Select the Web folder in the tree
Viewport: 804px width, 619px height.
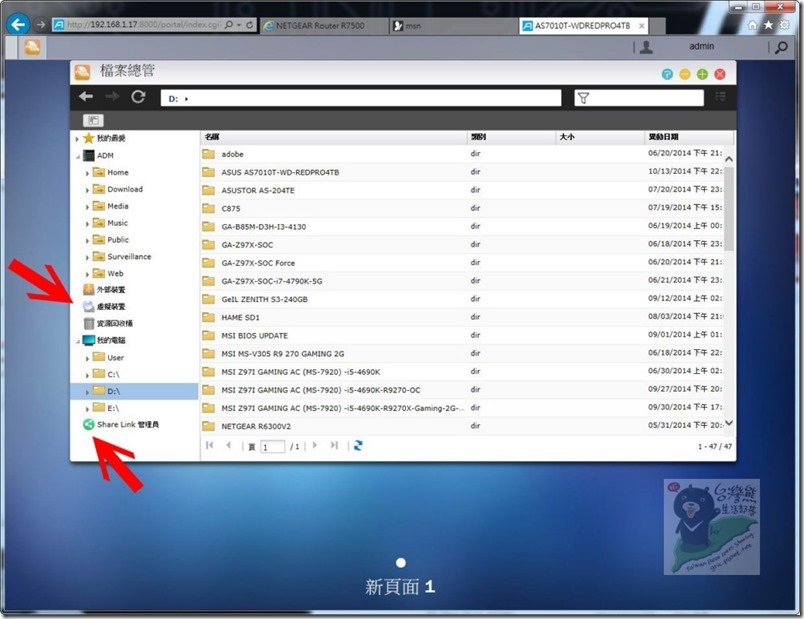115,274
